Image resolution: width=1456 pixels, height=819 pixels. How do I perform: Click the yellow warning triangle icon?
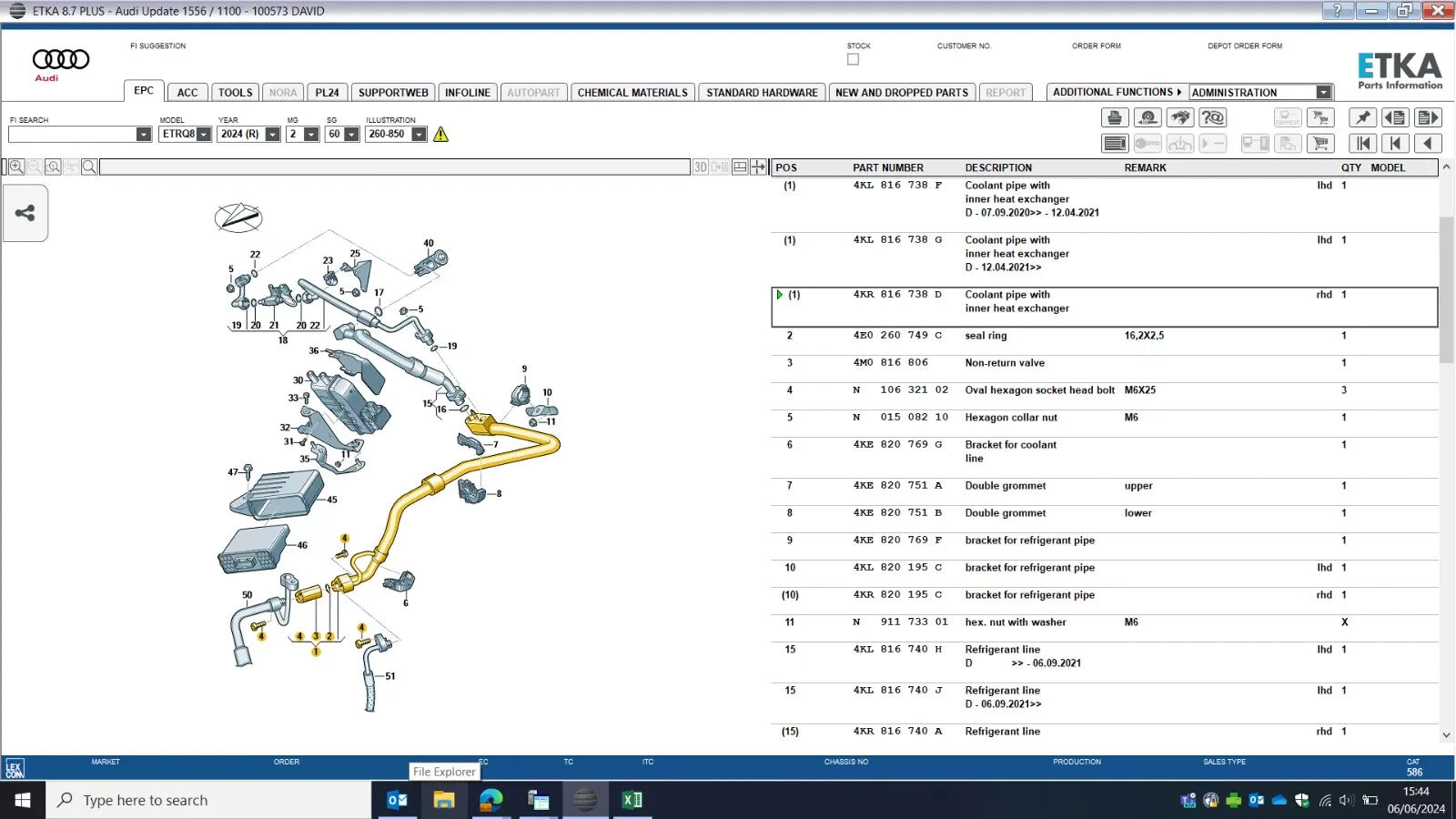(x=441, y=135)
